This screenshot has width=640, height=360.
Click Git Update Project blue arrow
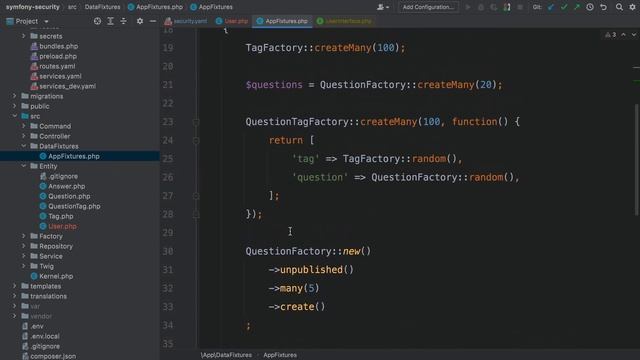551,7
